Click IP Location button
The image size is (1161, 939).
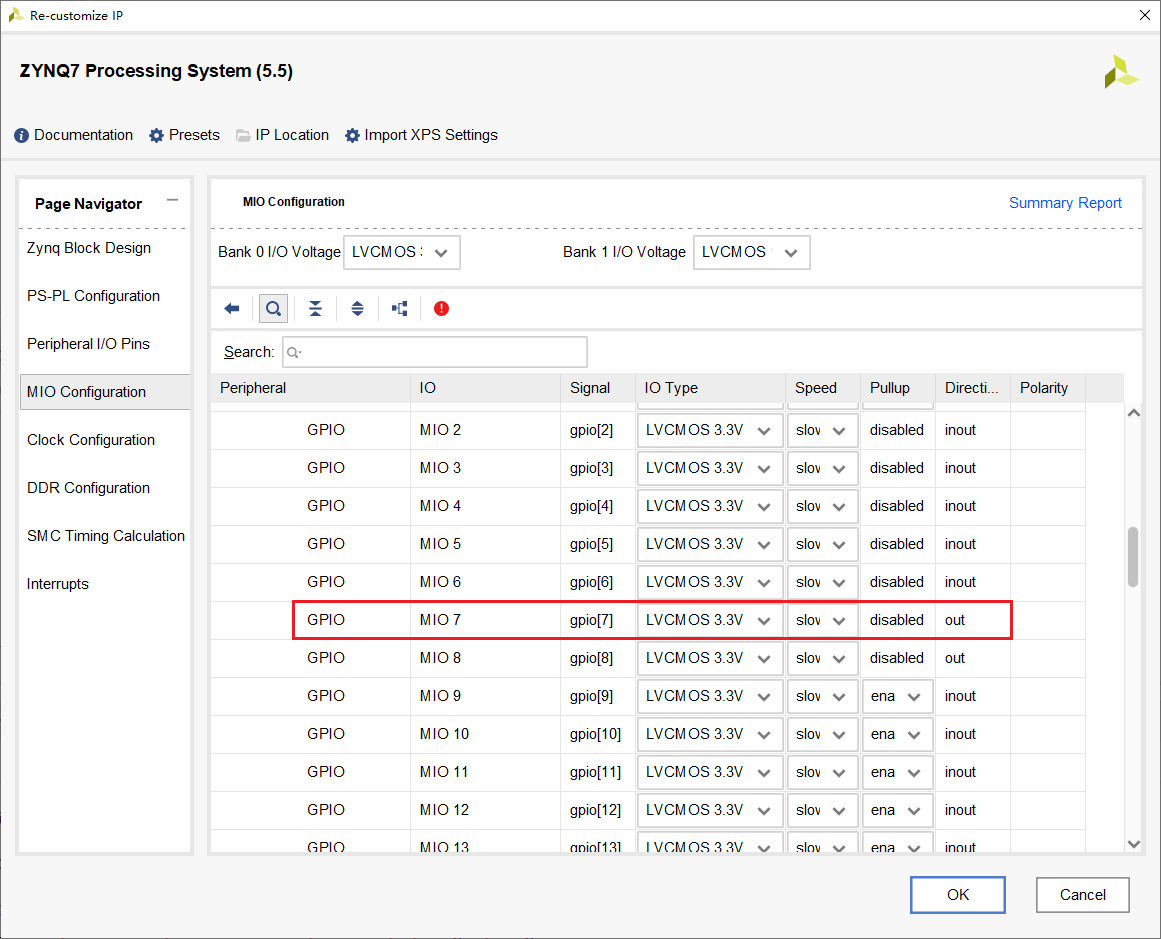click(292, 136)
